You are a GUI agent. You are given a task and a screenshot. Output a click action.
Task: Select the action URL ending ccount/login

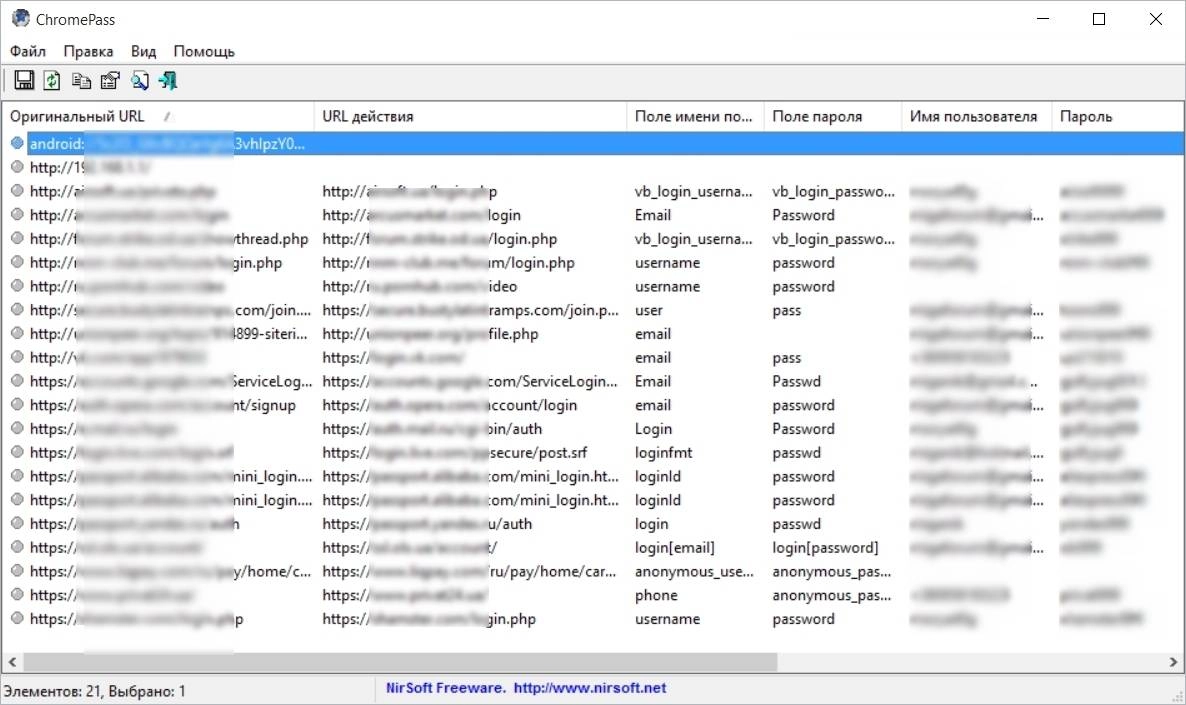(x=450, y=405)
